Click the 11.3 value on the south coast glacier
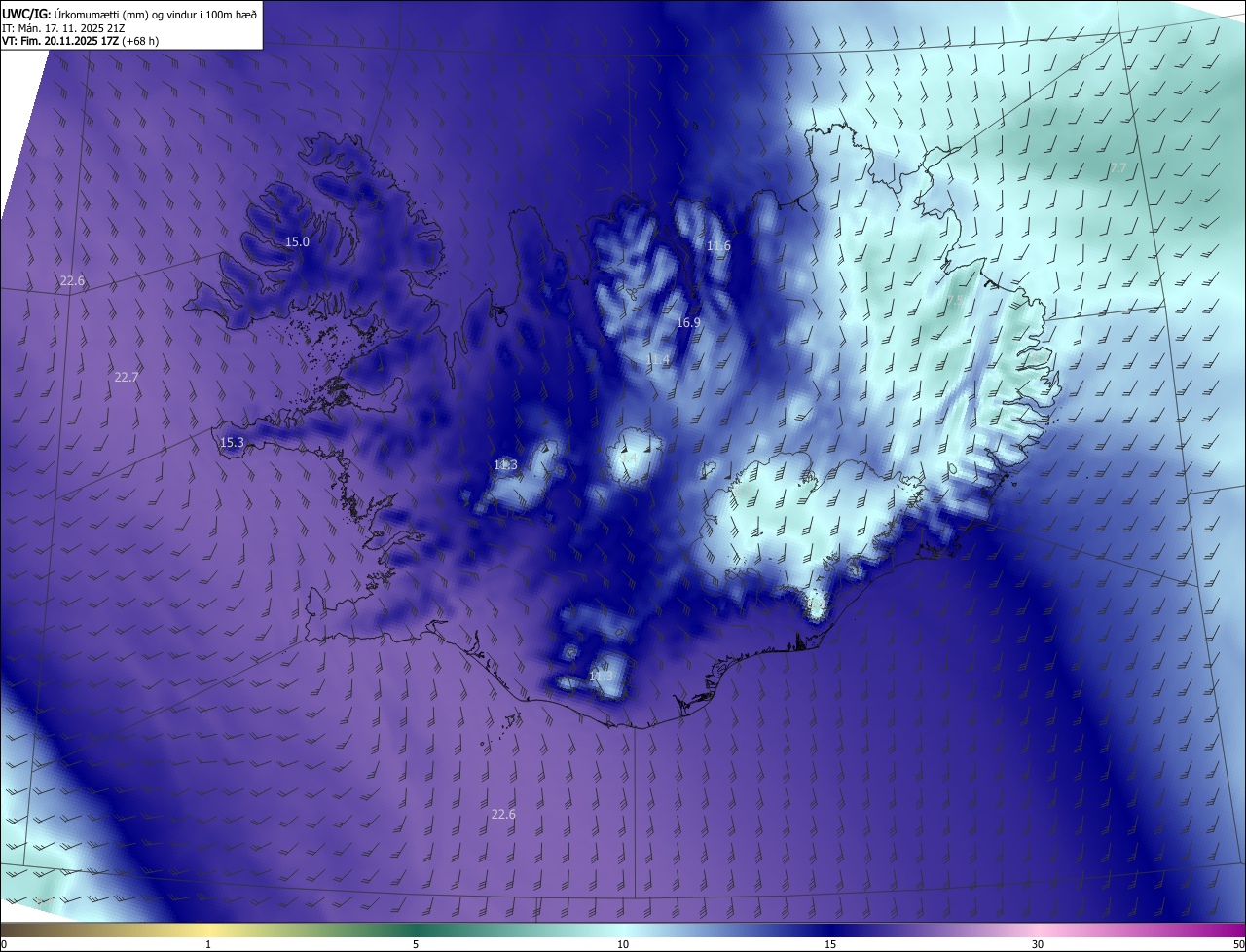The width and height of the screenshot is (1246, 952). point(602,676)
